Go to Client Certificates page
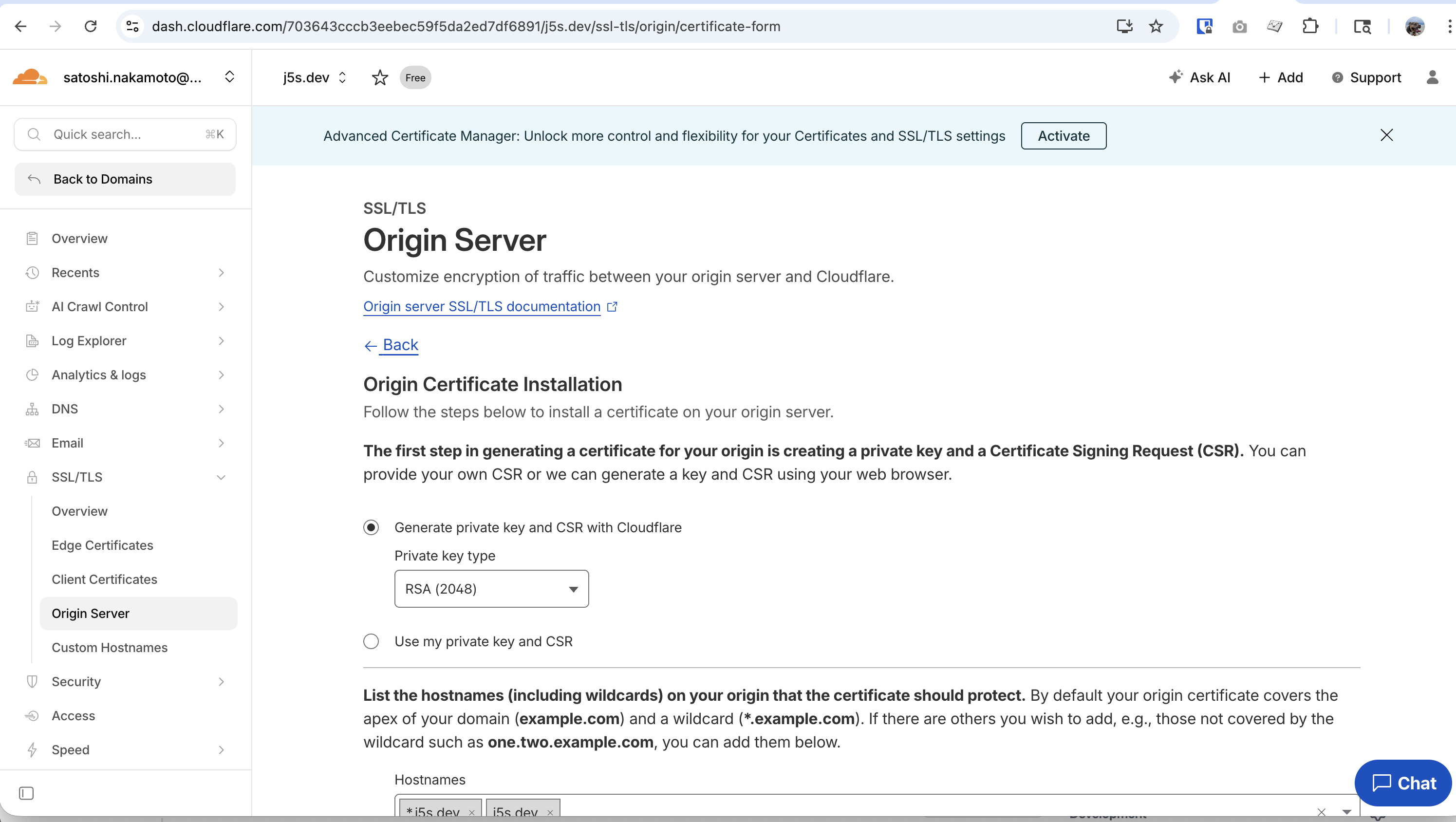The image size is (1456, 822). [x=104, y=579]
